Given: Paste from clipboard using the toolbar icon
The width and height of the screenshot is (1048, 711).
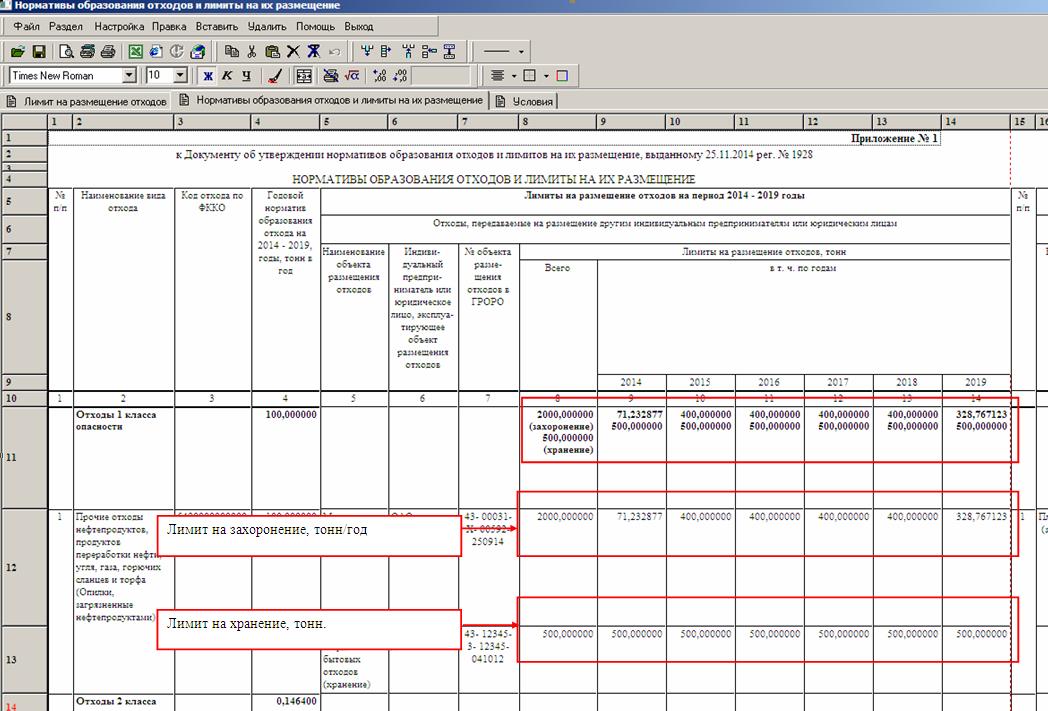Looking at the screenshot, I should (272, 51).
